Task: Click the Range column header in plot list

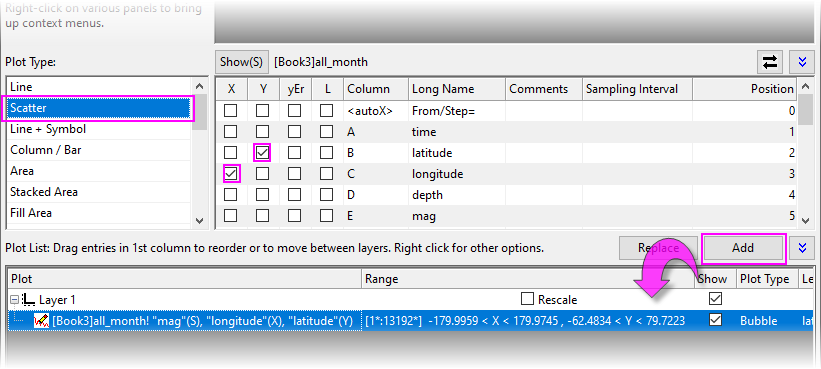Action: pyautogui.click(x=528, y=279)
